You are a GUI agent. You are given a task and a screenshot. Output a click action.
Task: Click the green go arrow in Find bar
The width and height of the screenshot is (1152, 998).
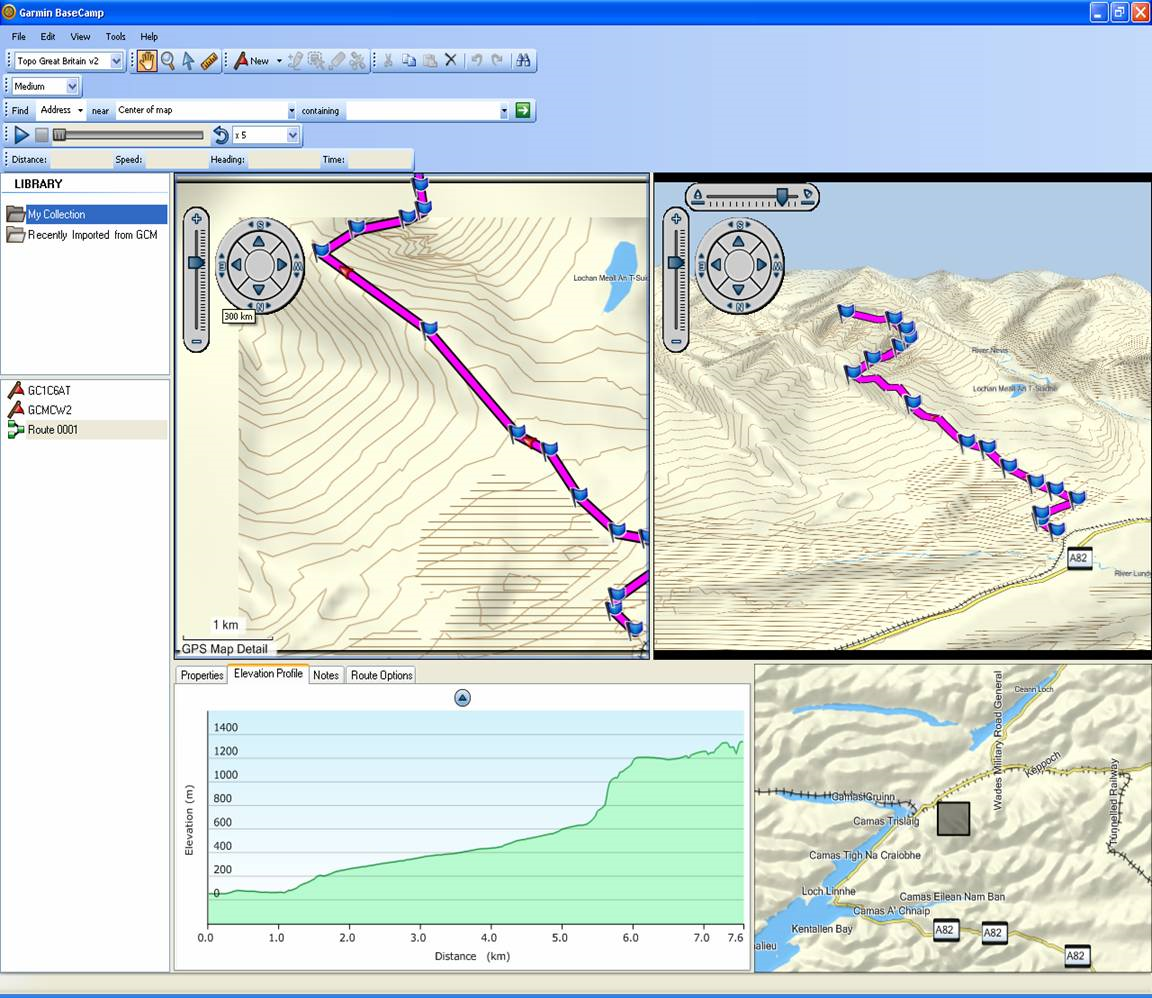click(523, 110)
